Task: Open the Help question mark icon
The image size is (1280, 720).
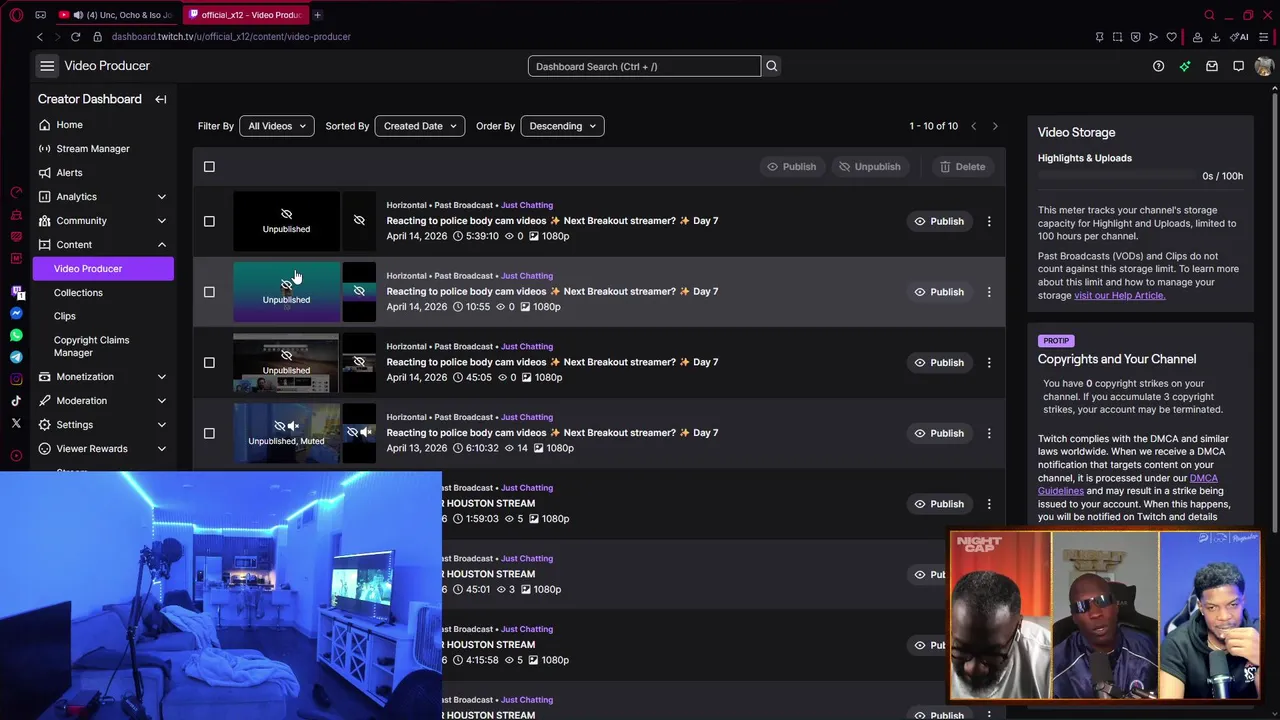Action: (1158, 66)
